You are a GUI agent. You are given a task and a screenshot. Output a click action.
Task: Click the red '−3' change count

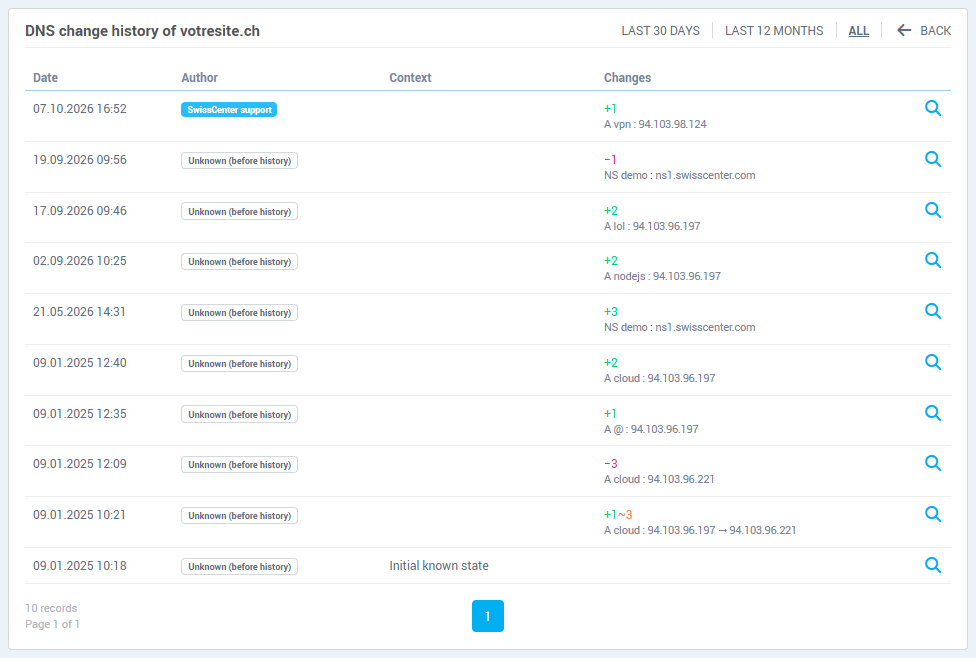(611, 464)
